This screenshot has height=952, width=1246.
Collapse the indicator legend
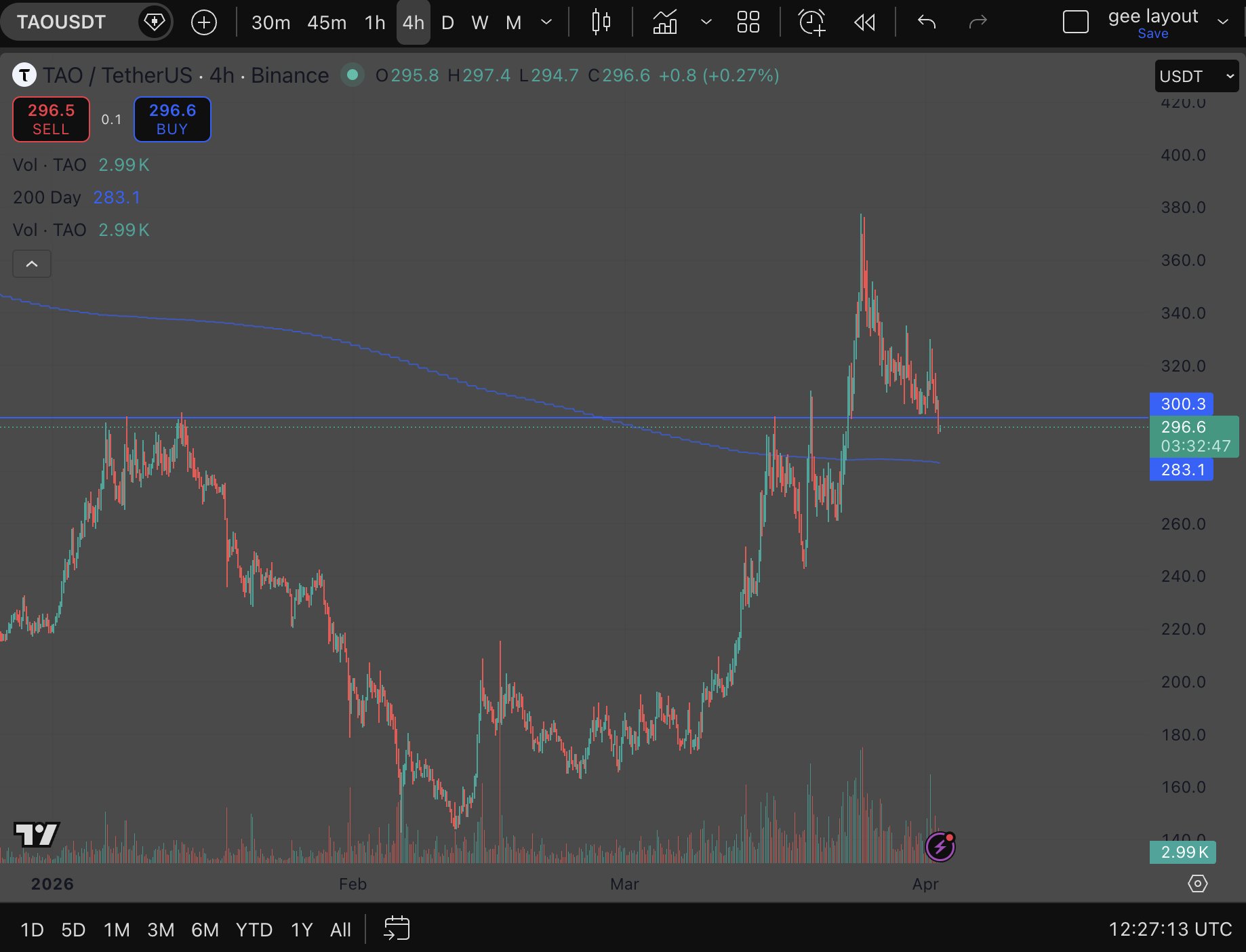click(x=32, y=264)
